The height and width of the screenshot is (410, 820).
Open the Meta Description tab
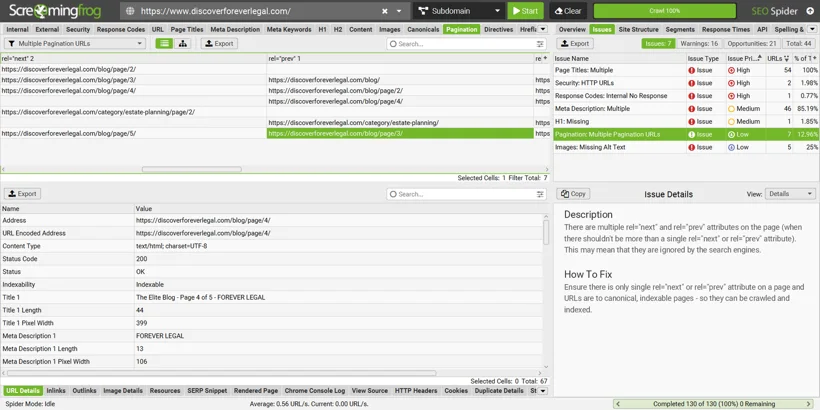[x=235, y=29]
